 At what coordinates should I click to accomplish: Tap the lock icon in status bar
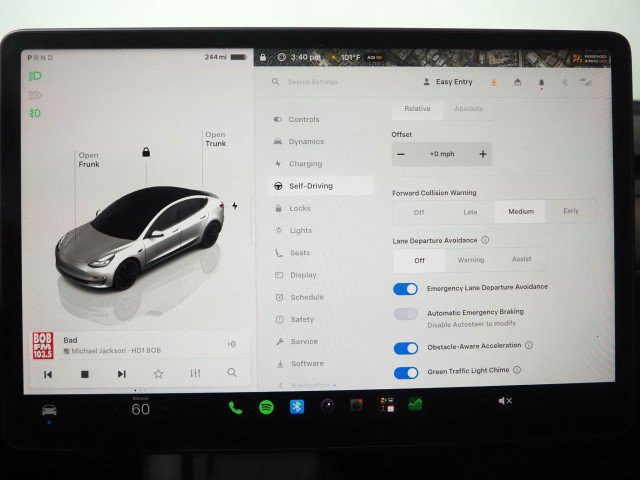[x=263, y=57]
